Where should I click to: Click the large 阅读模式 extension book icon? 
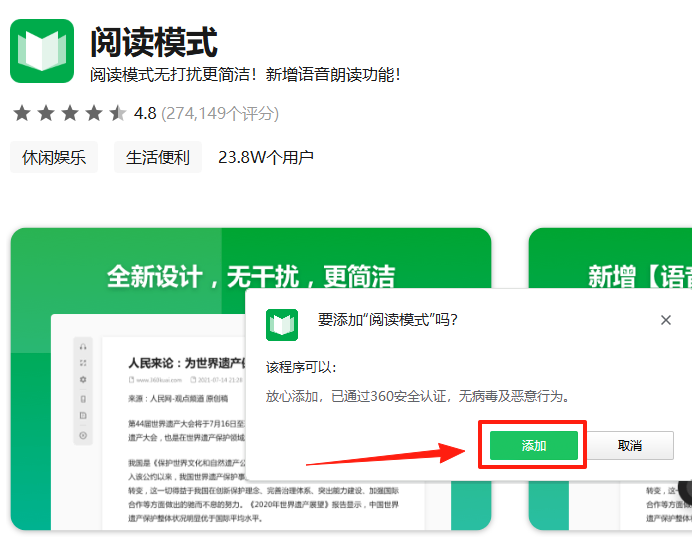[x=42, y=51]
